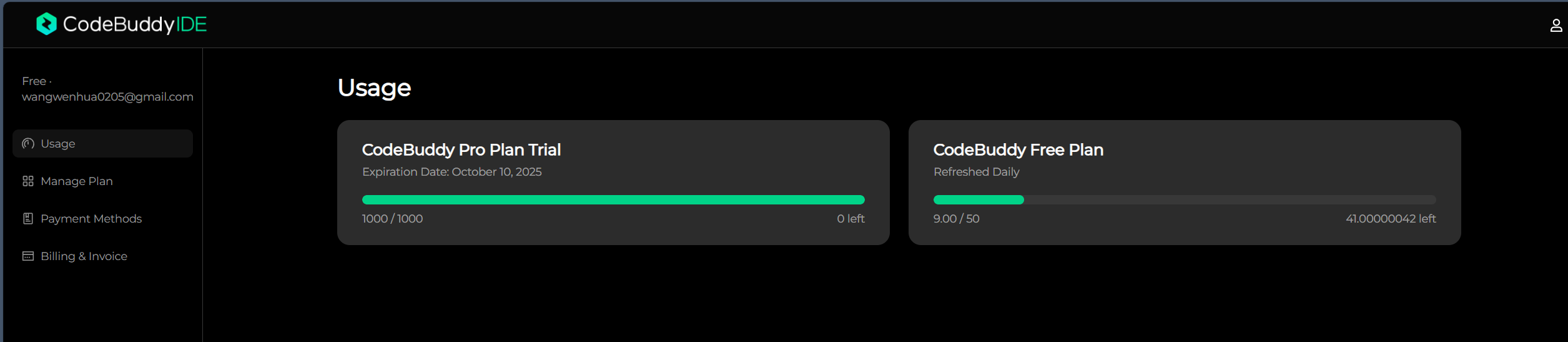Select the Usage menu item
This screenshot has width=1568, height=342.
coord(102,143)
